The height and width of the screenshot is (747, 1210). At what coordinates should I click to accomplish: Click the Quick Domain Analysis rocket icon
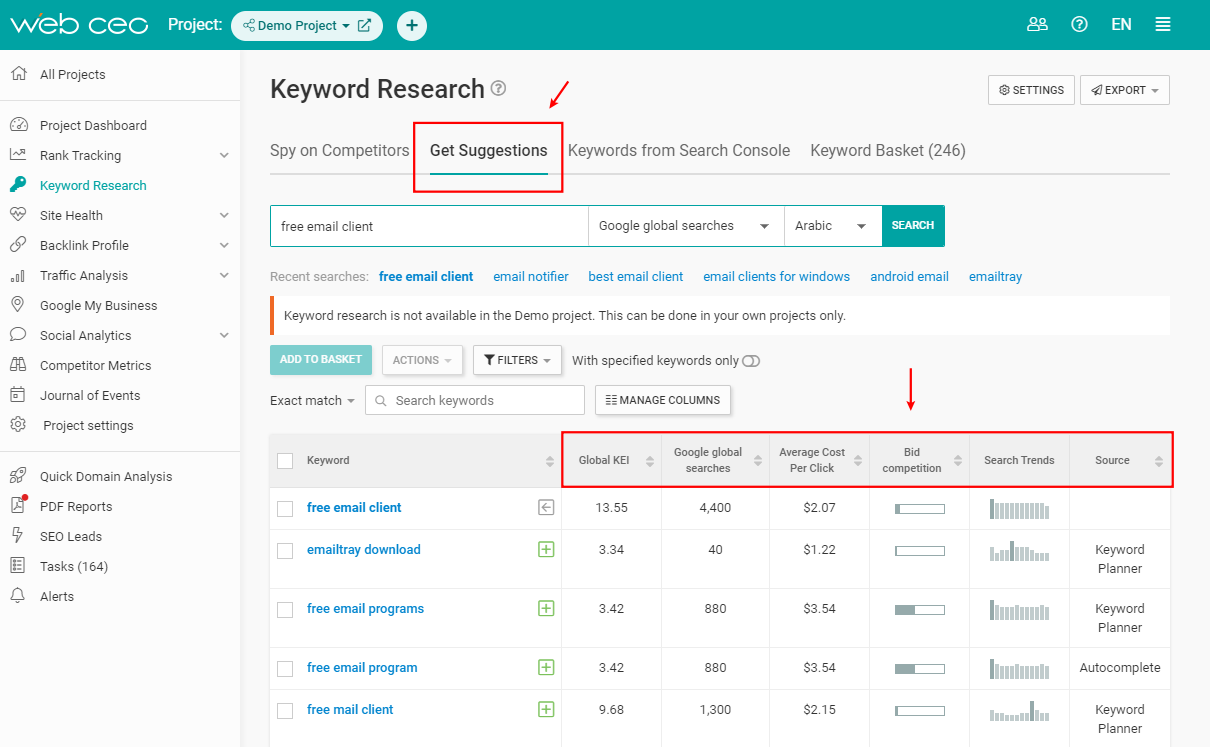[18, 476]
